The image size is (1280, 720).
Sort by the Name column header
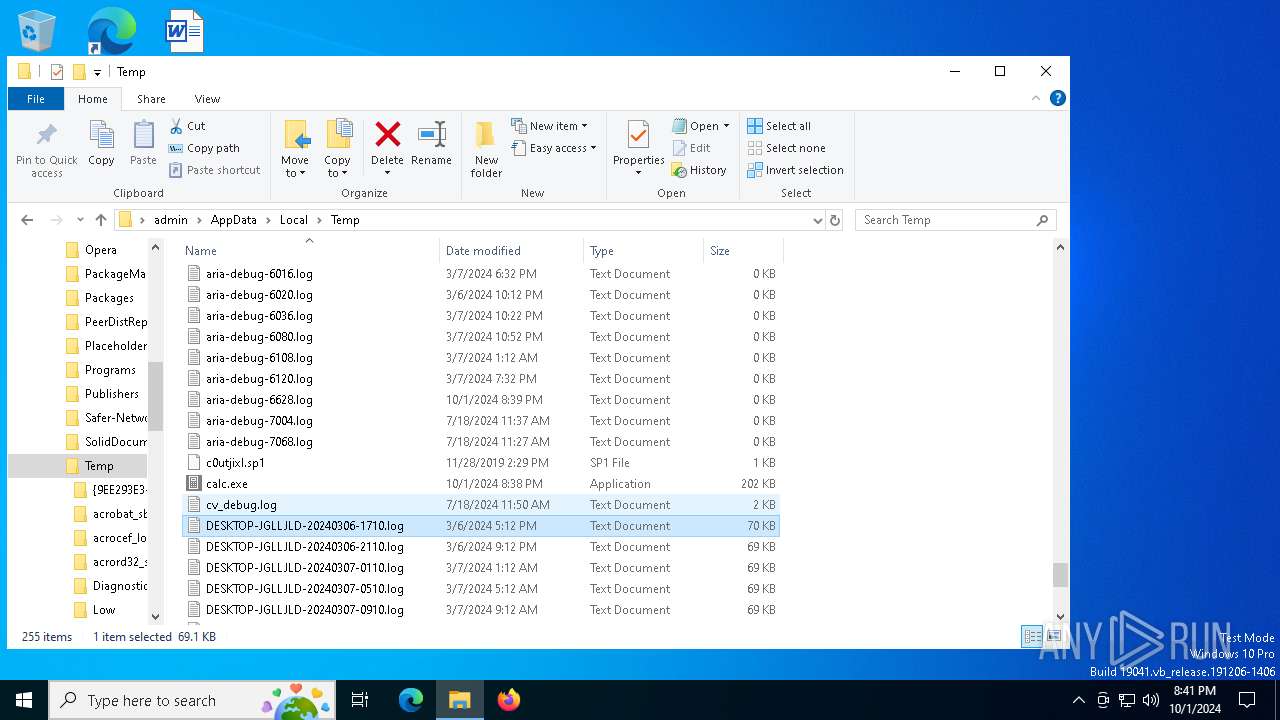tap(310, 251)
